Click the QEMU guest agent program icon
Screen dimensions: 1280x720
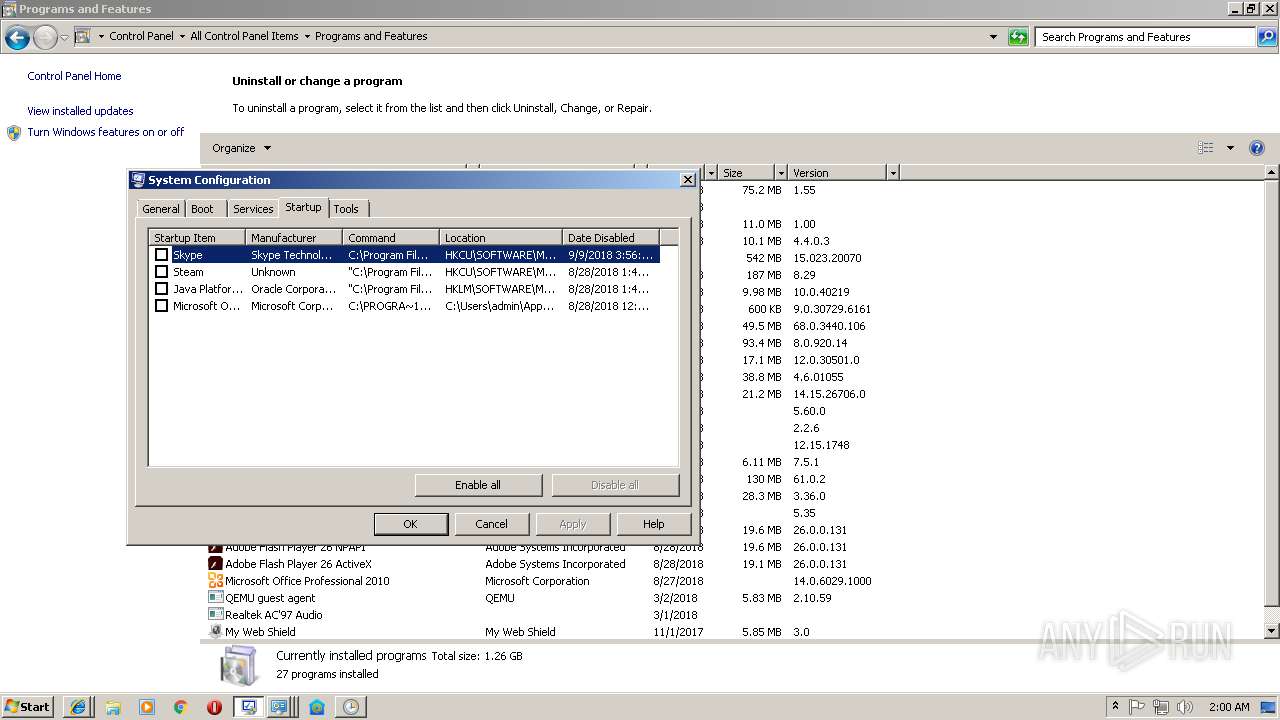click(215, 598)
